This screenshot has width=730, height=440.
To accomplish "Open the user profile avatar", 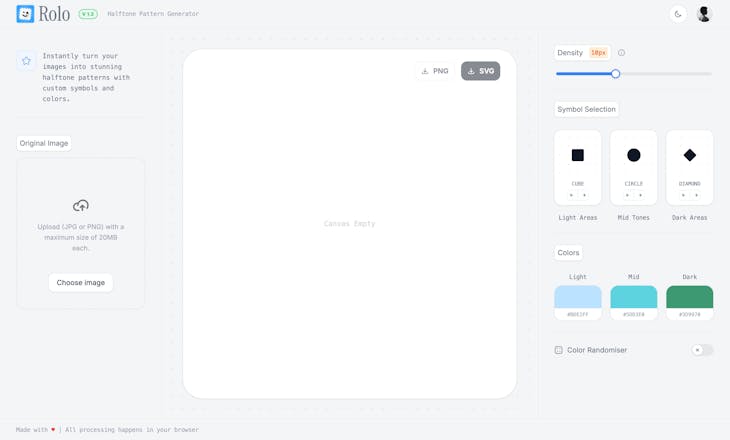I will (704, 14).
